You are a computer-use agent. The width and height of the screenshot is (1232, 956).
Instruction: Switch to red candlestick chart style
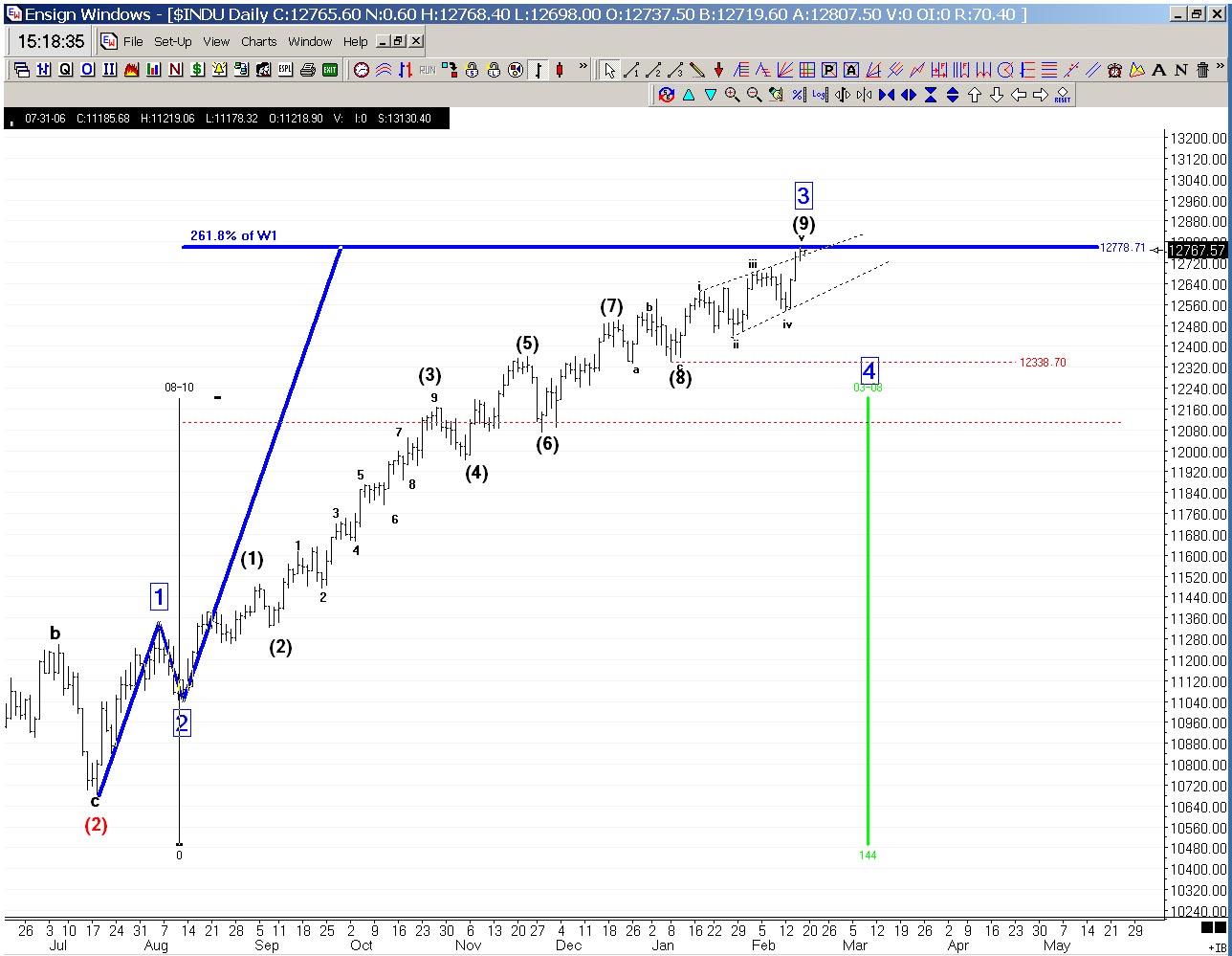[x=559, y=70]
